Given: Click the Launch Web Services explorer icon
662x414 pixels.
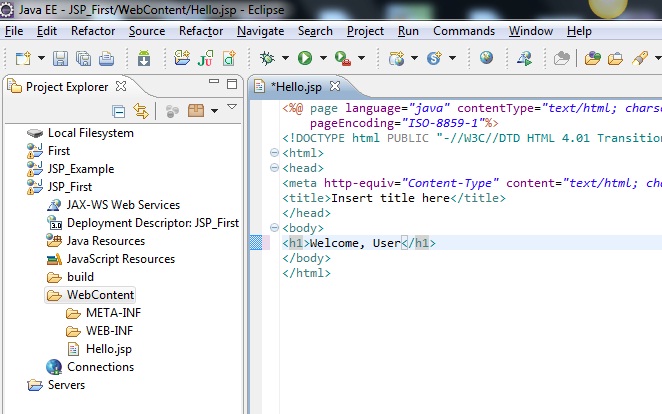Looking at the screenshot, I should click(x=524, y=58).
